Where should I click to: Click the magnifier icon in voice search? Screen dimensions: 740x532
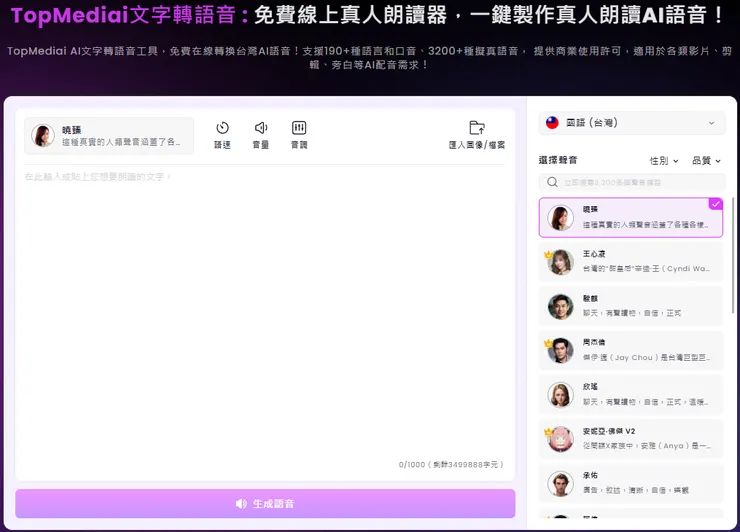click(552, 182)
